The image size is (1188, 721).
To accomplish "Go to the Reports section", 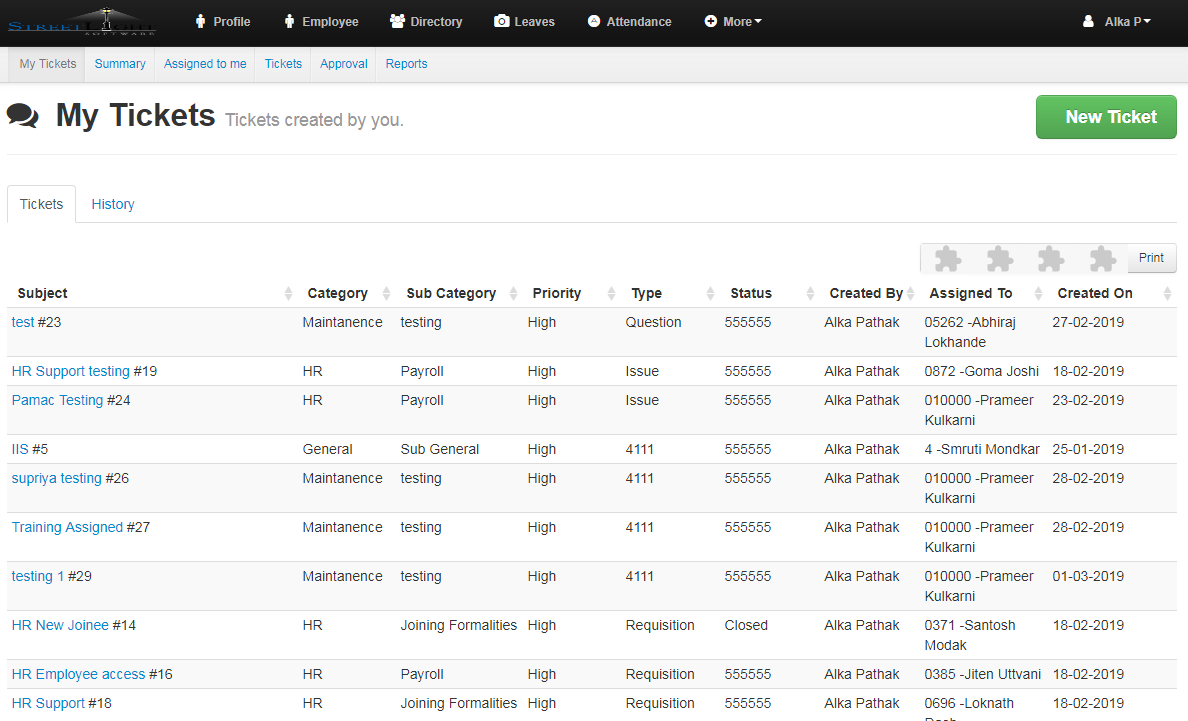I will pos(406,64).
